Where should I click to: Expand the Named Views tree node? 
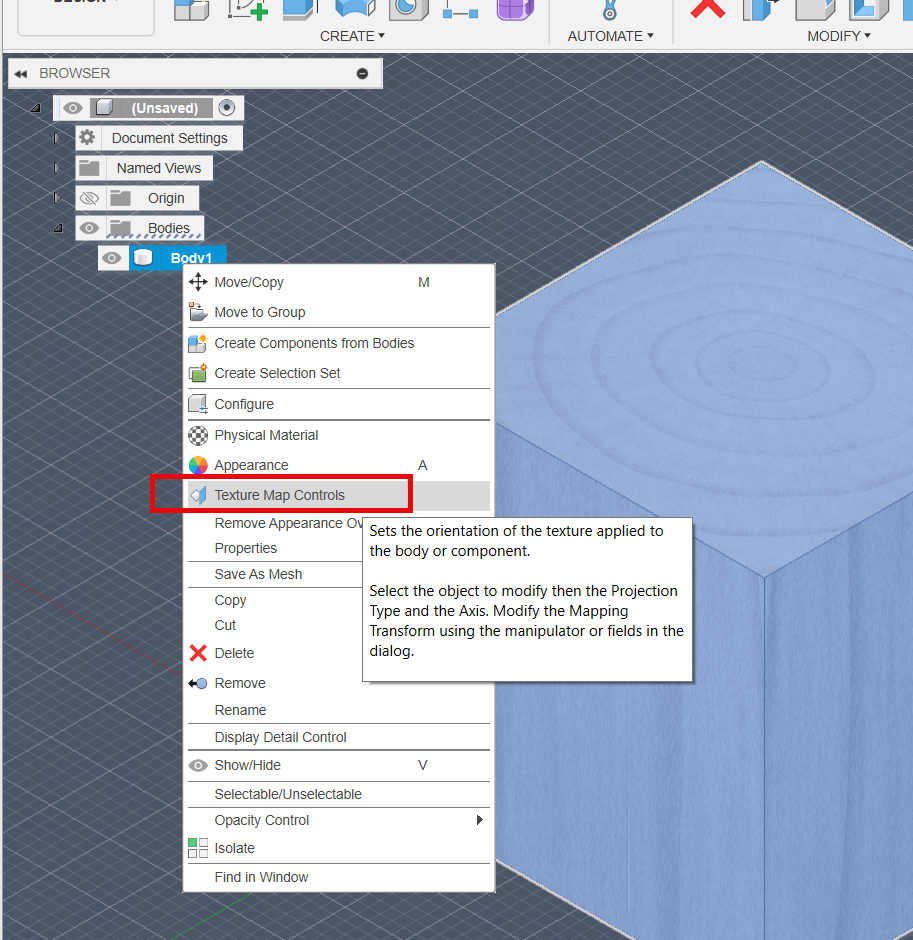coord(57,167)
